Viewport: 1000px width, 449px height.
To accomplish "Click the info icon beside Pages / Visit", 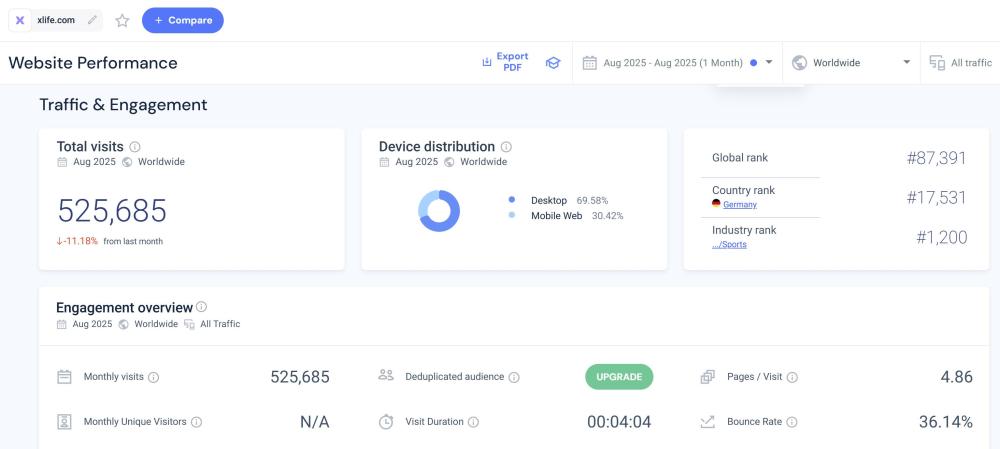I will tap(792, 378).
